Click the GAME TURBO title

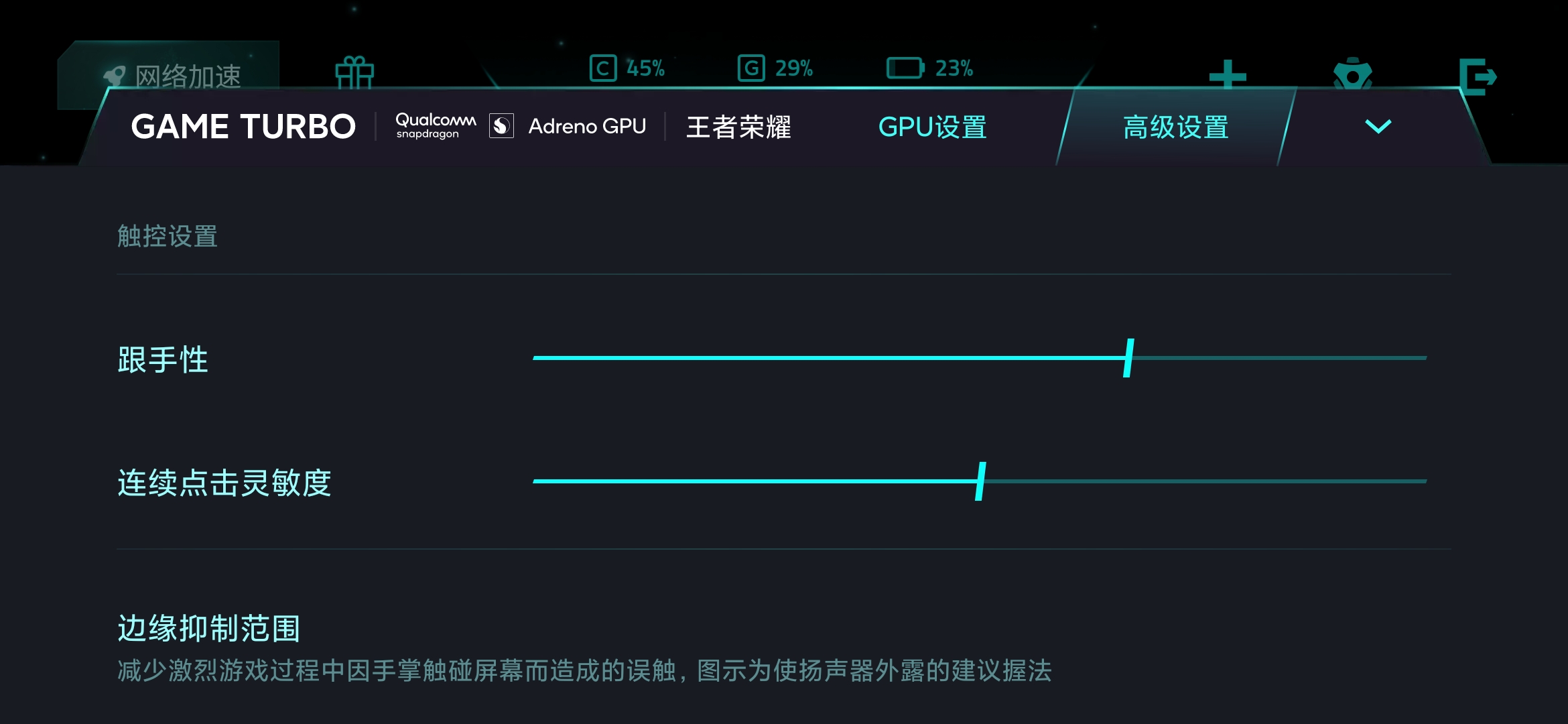coord(243,127)
